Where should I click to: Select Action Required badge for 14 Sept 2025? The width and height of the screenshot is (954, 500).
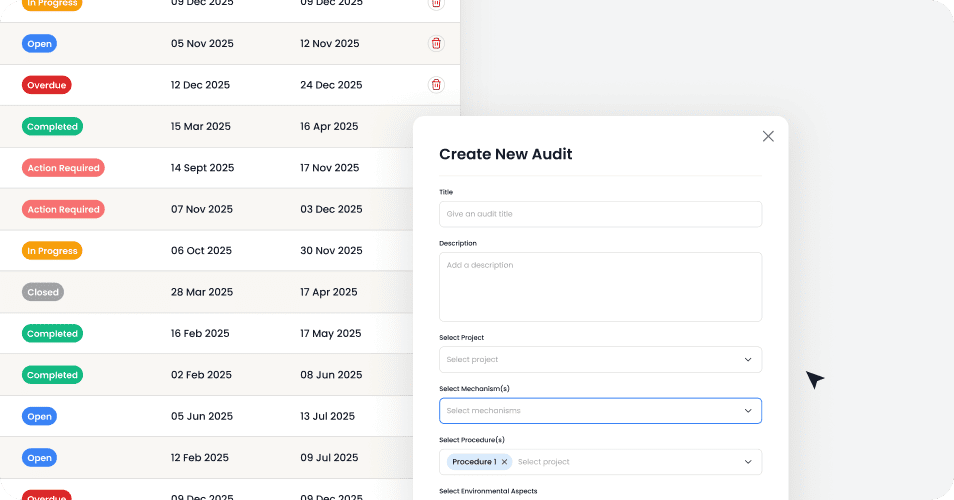(63, 168)
